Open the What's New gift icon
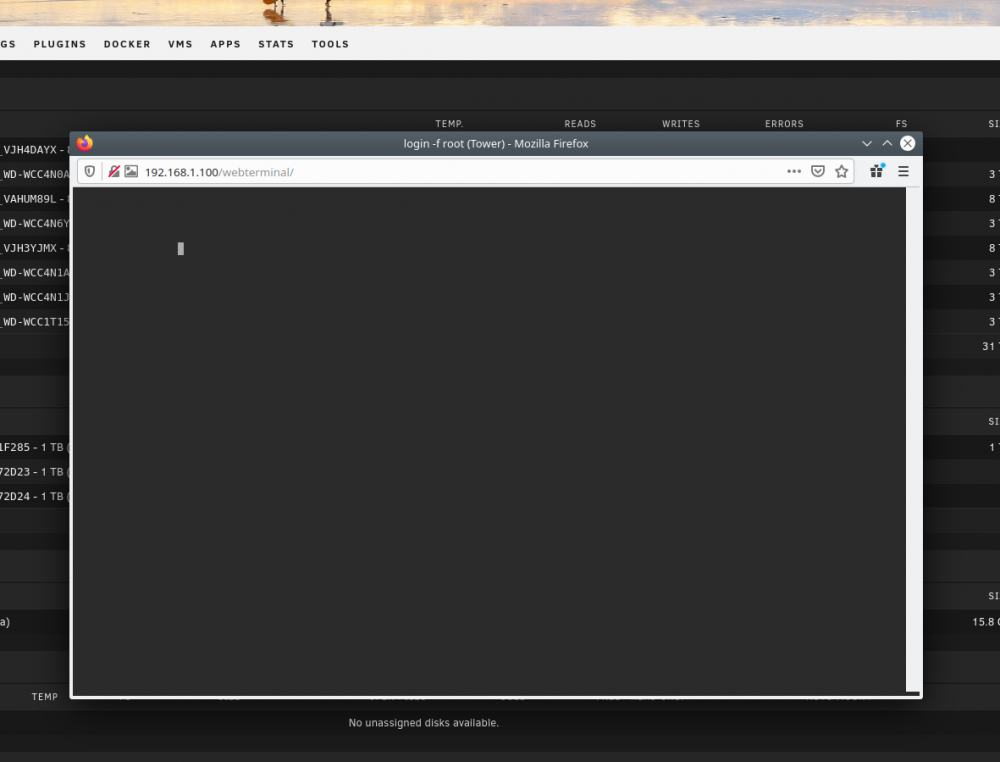This screenshot has height=762, width=1000. coord(877,170)
